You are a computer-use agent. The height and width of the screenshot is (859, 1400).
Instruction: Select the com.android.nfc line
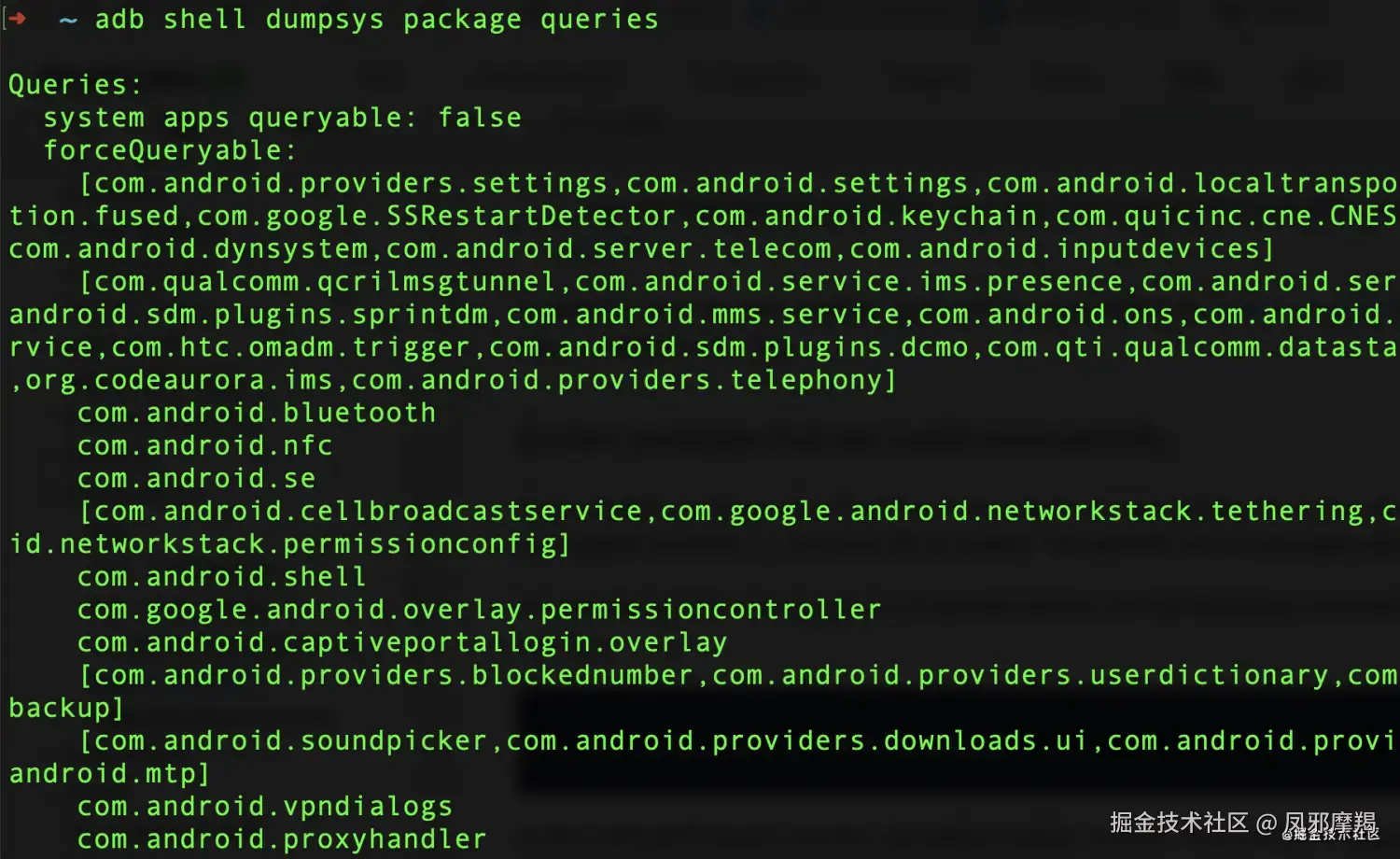[x=205, y=445]
